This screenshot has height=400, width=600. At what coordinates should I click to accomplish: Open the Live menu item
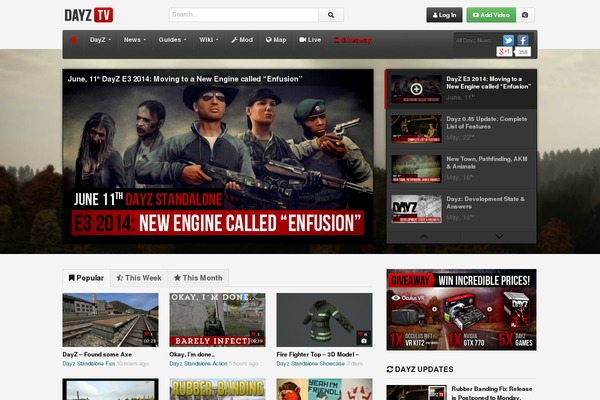[310, 40]
